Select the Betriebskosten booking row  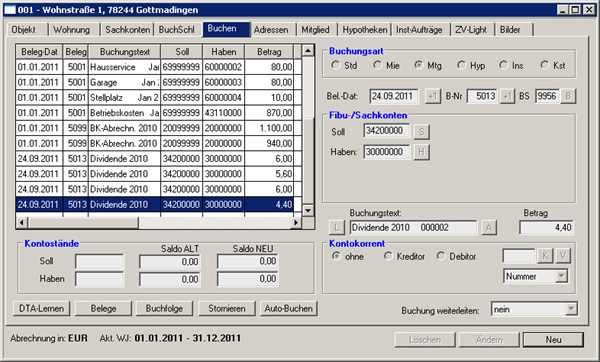pyautogui.click(x=155, y=113)
